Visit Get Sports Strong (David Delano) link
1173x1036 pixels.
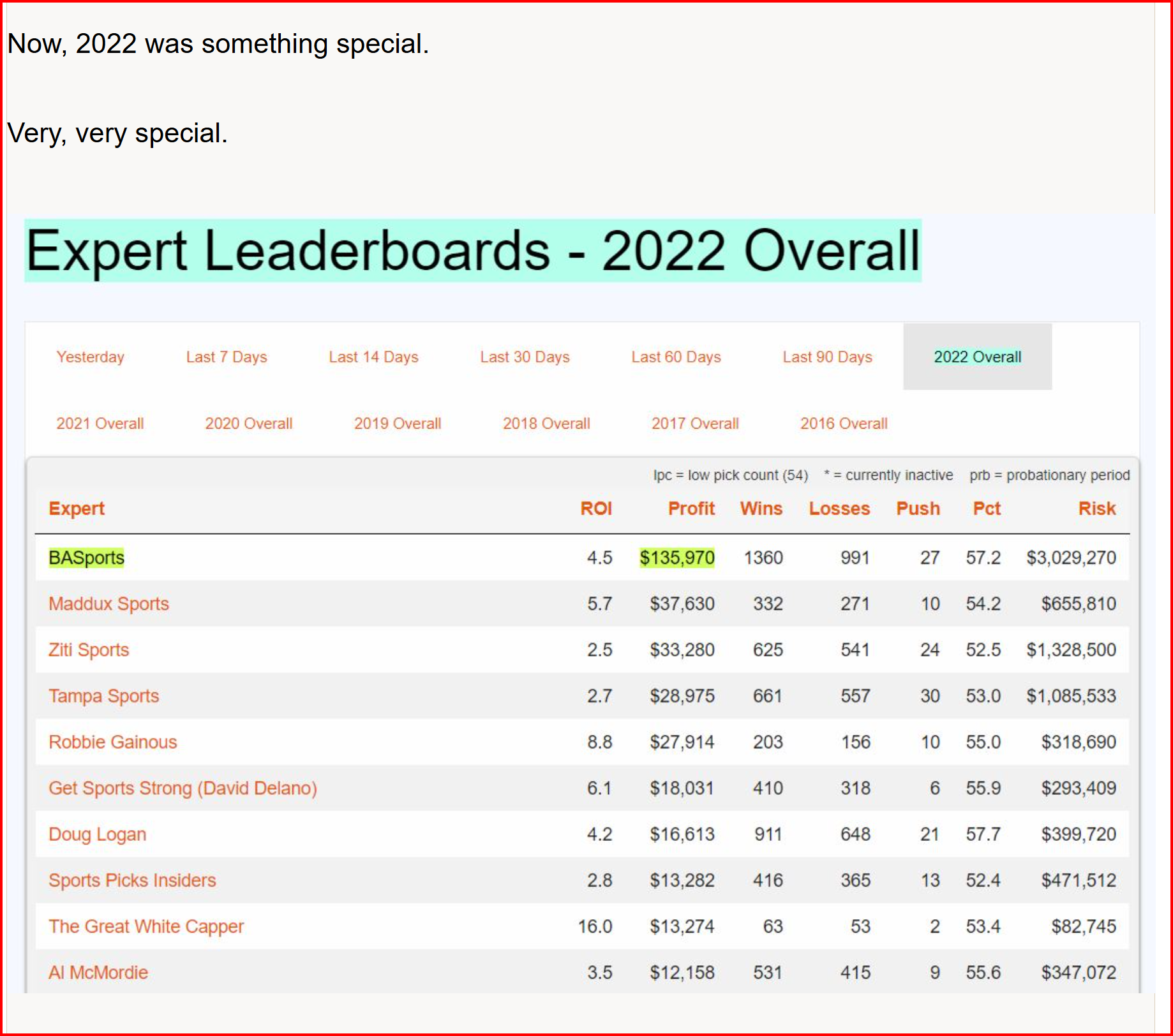pyautogui.click(x=183, y=788)
